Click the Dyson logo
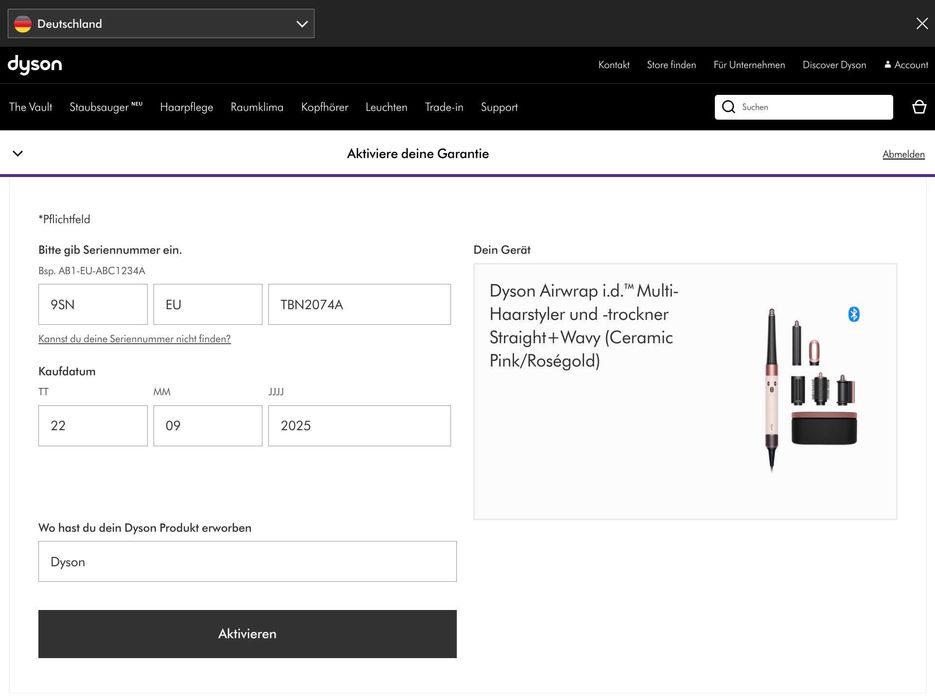 35,65
